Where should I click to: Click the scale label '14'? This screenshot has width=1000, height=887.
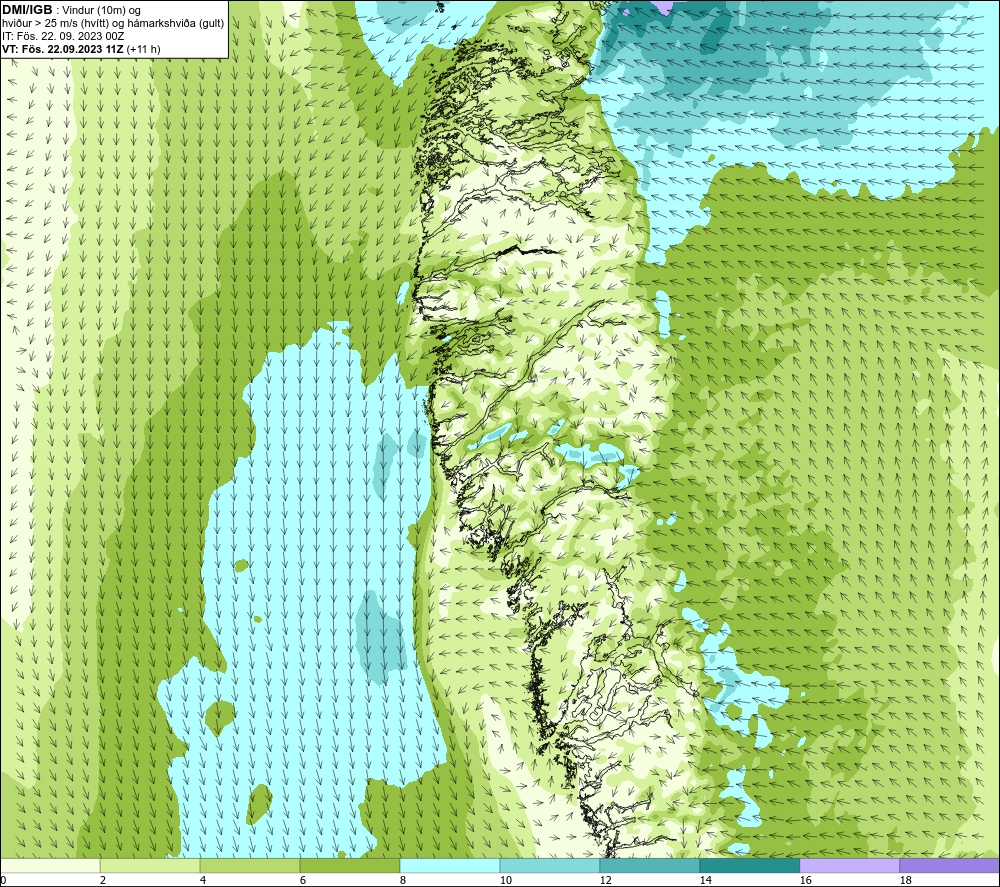pyautogui.click(x=705, y=880)
